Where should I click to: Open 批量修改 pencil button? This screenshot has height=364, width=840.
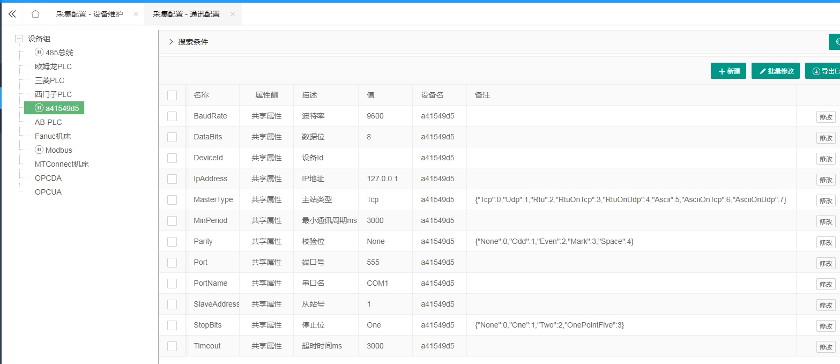click(776, 71)
